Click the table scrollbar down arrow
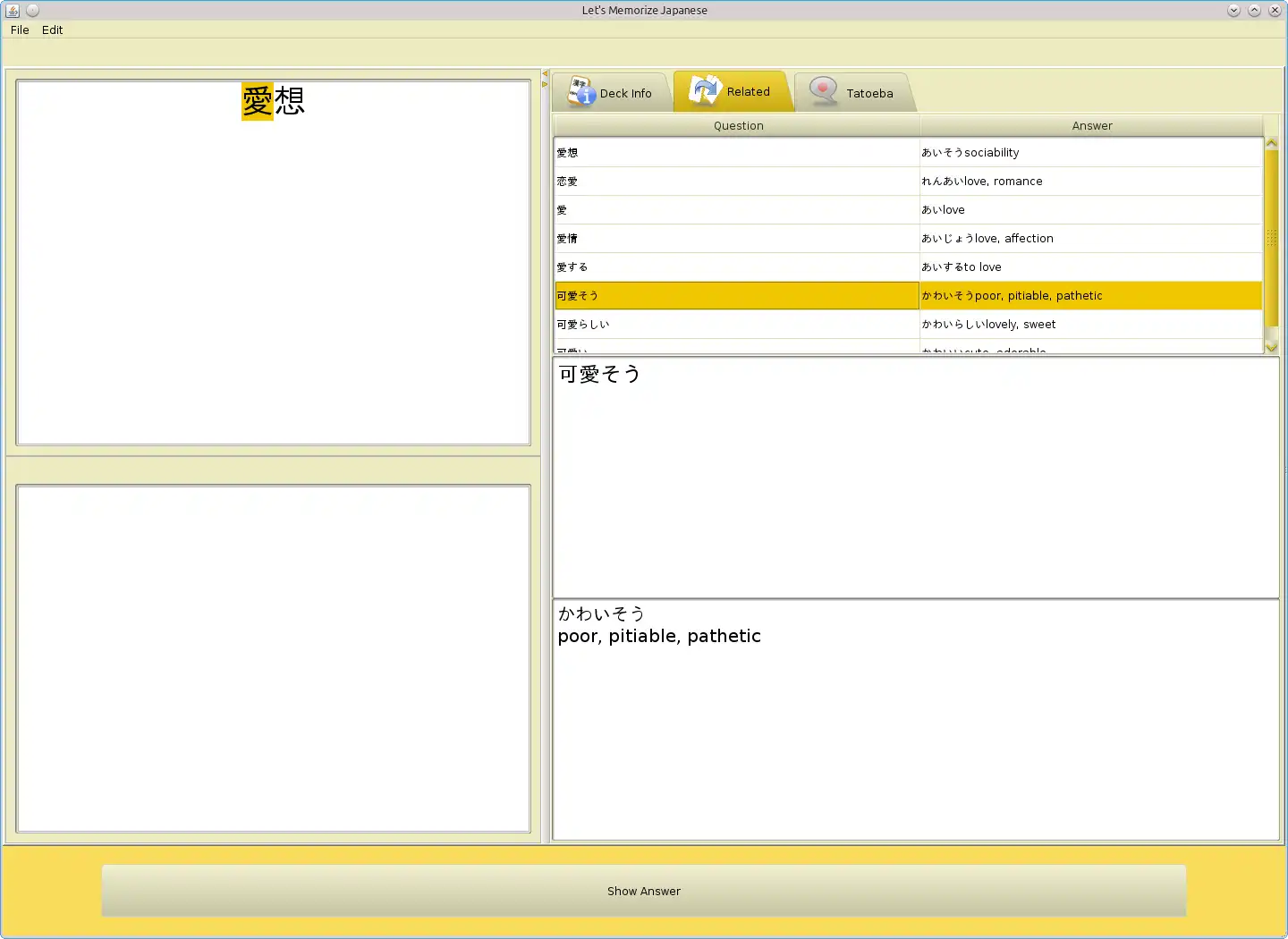 1271,347
